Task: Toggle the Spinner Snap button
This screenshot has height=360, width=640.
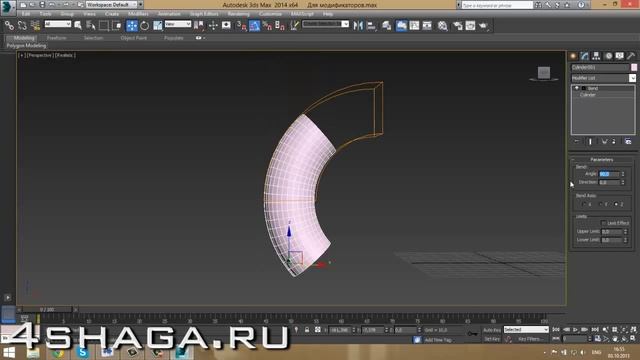Action: (x=280, y=26)
